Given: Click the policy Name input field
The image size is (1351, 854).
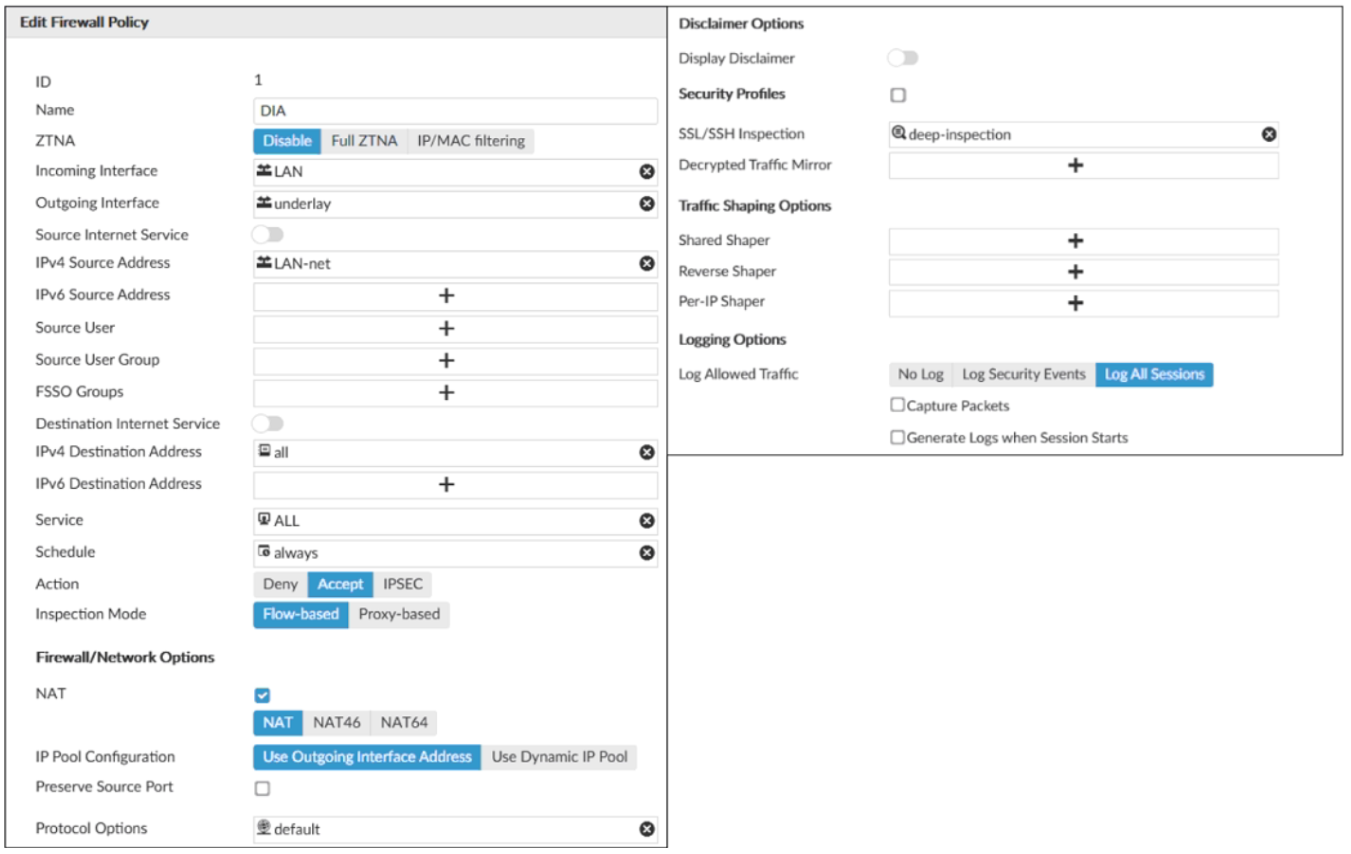Looking at the screenshot, I should click(x=455, y=111).
